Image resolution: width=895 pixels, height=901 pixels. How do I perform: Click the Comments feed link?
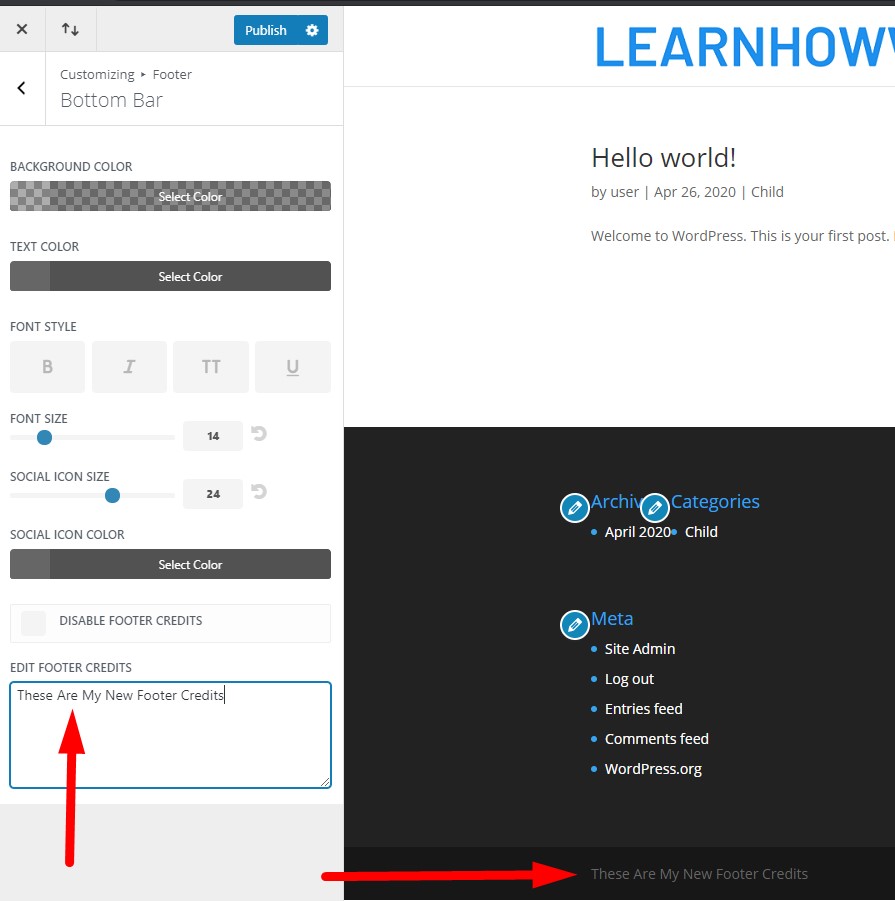[x=657, y=739]
